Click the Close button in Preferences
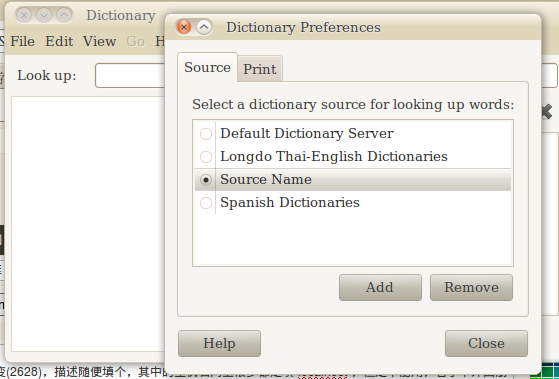 tap(486, 343)
